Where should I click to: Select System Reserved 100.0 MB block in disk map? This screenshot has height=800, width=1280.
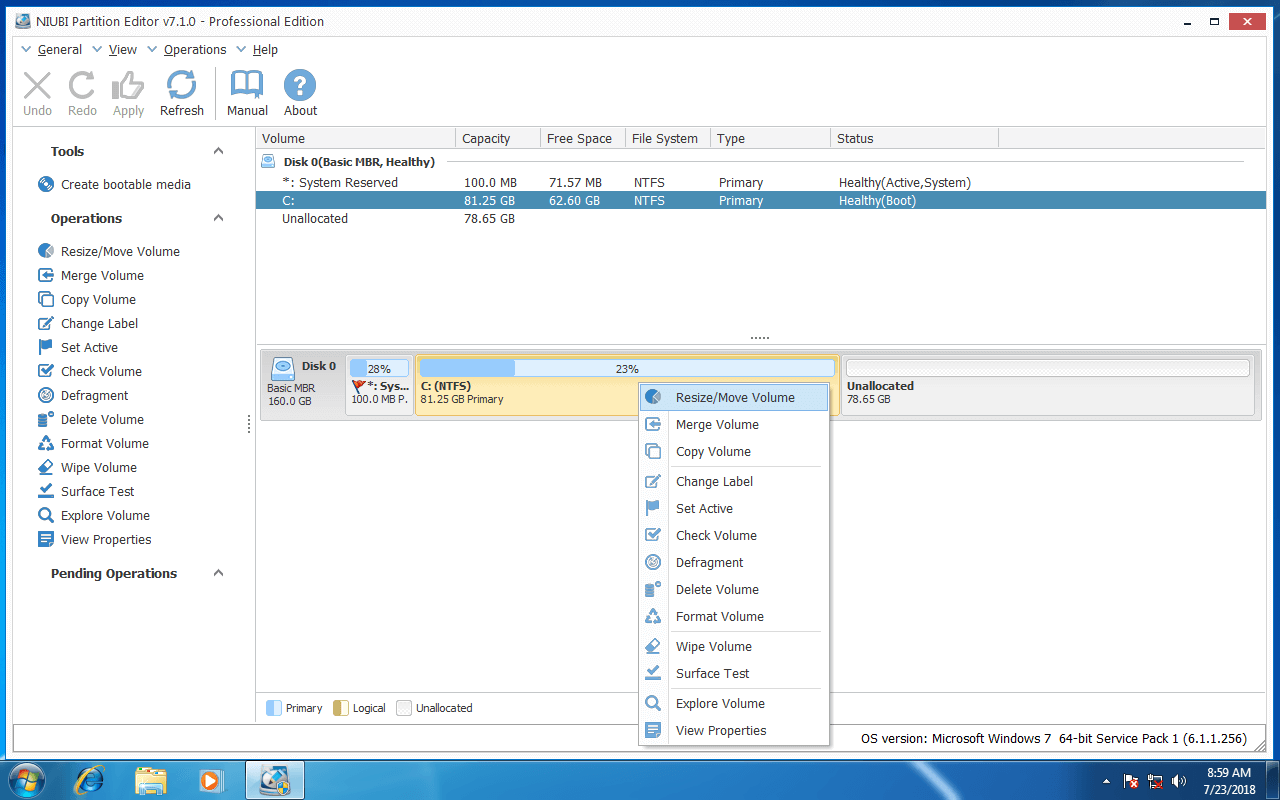pos(379,385)
